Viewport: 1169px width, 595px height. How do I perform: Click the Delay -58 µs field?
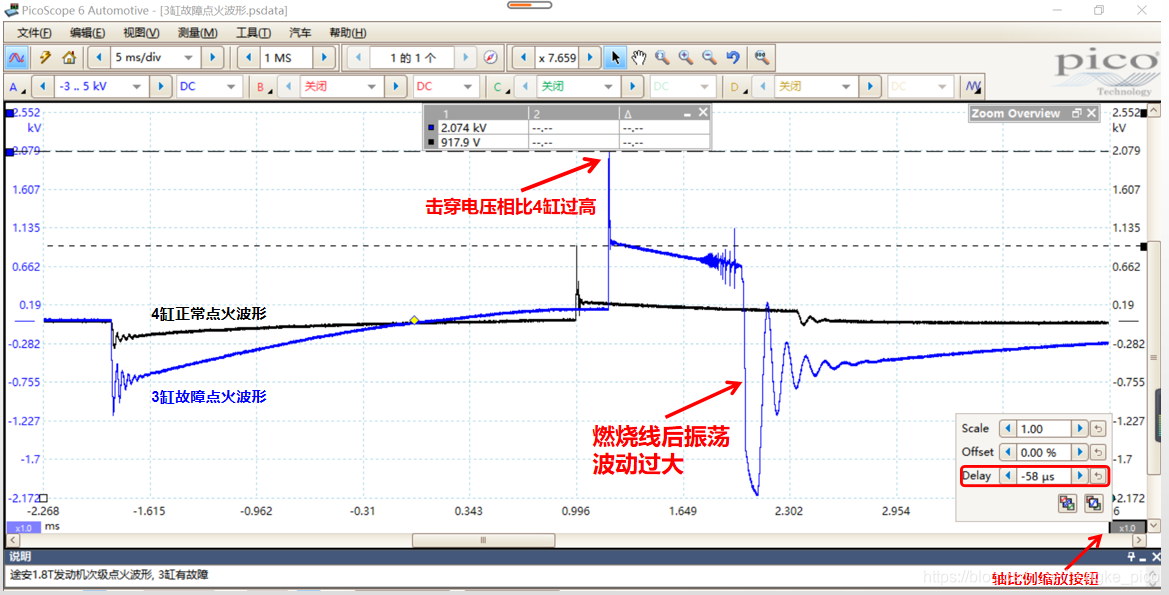point(1042,475)
